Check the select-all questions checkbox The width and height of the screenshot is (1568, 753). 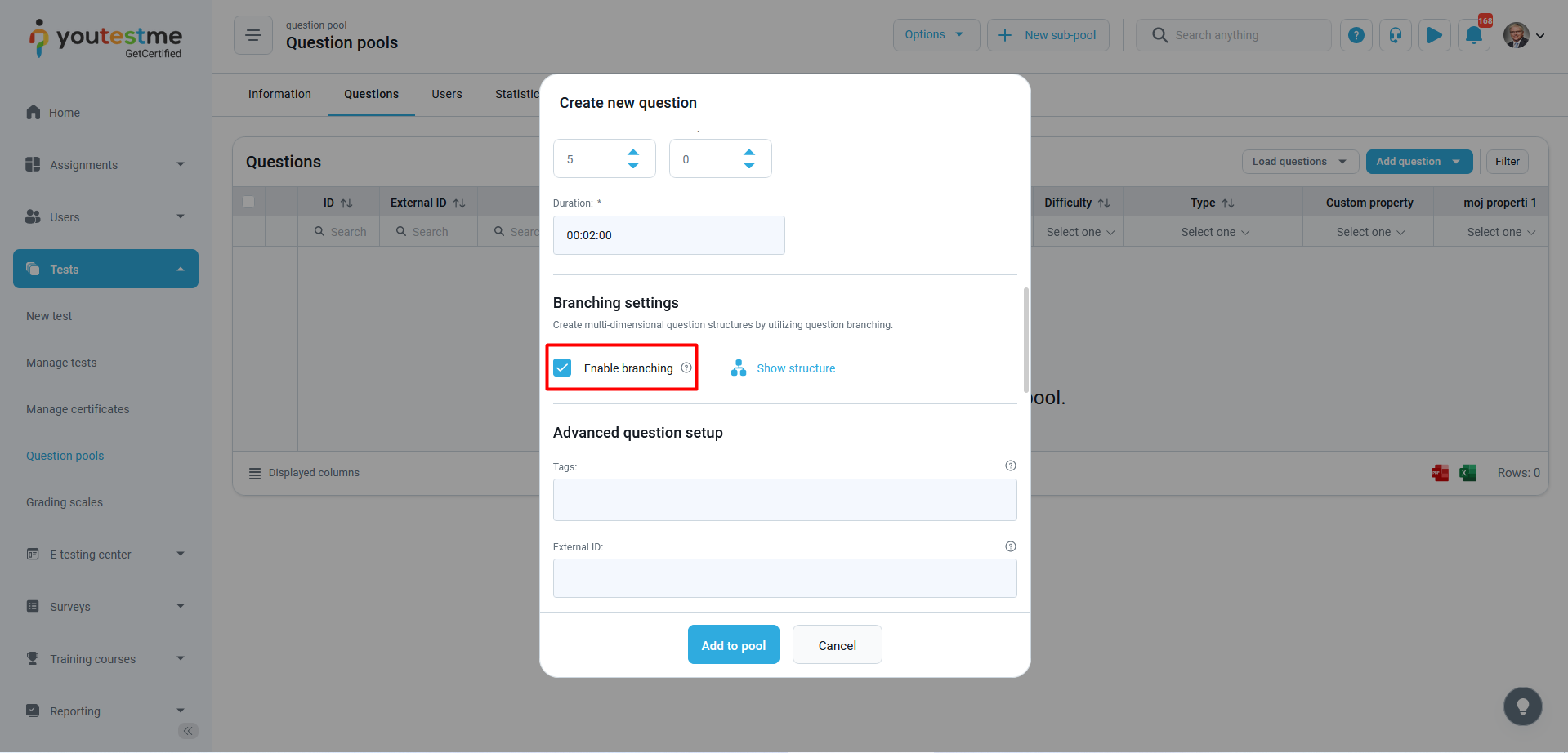[248, 202]
